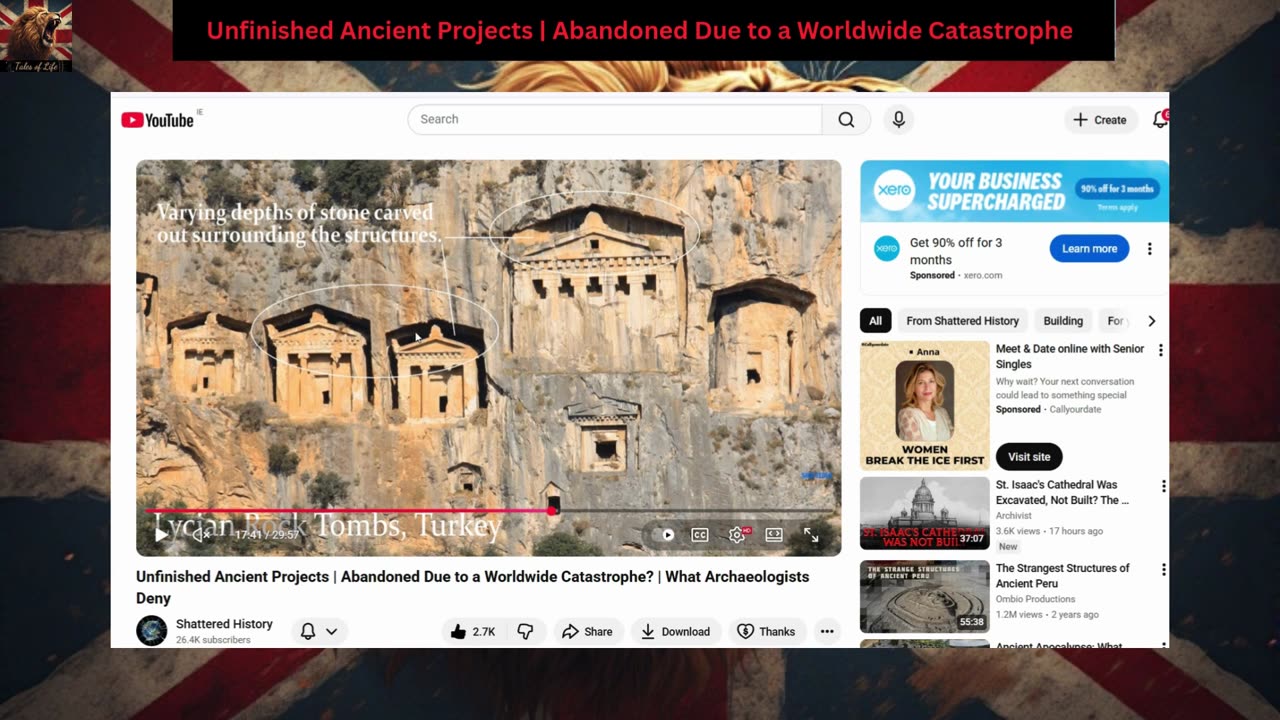Click subscription notification bell icon
This screenshot has height=720, width=1280.
coord(308,631)
